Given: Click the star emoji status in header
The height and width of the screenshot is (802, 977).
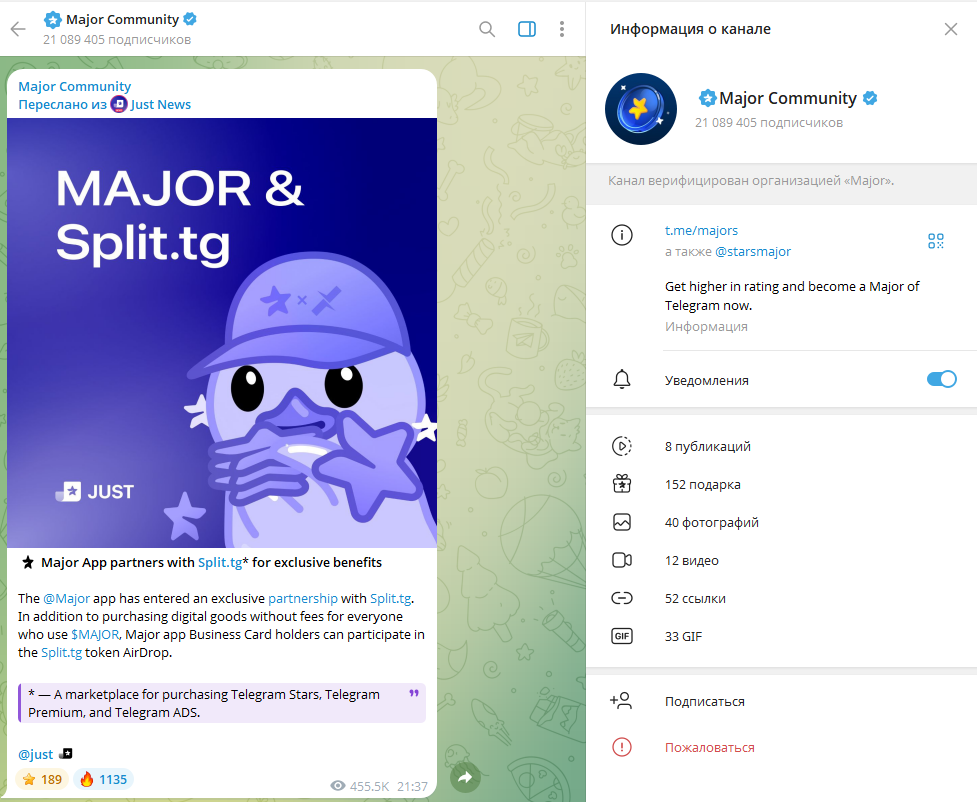Looking at the screenshot, I should 53,20.
